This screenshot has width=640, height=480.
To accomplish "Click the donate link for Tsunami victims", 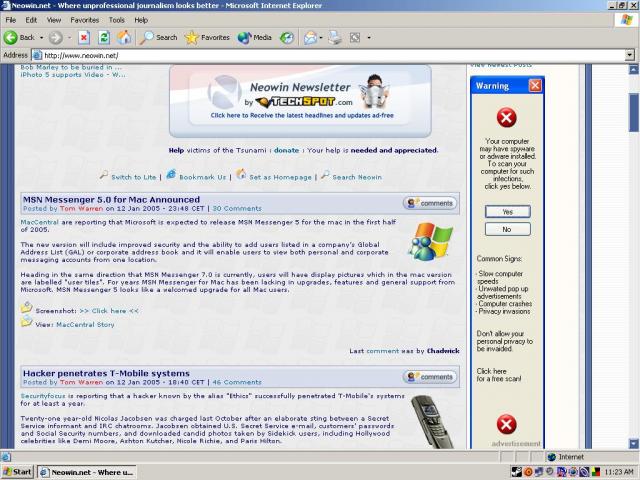I will click(287, 150).
